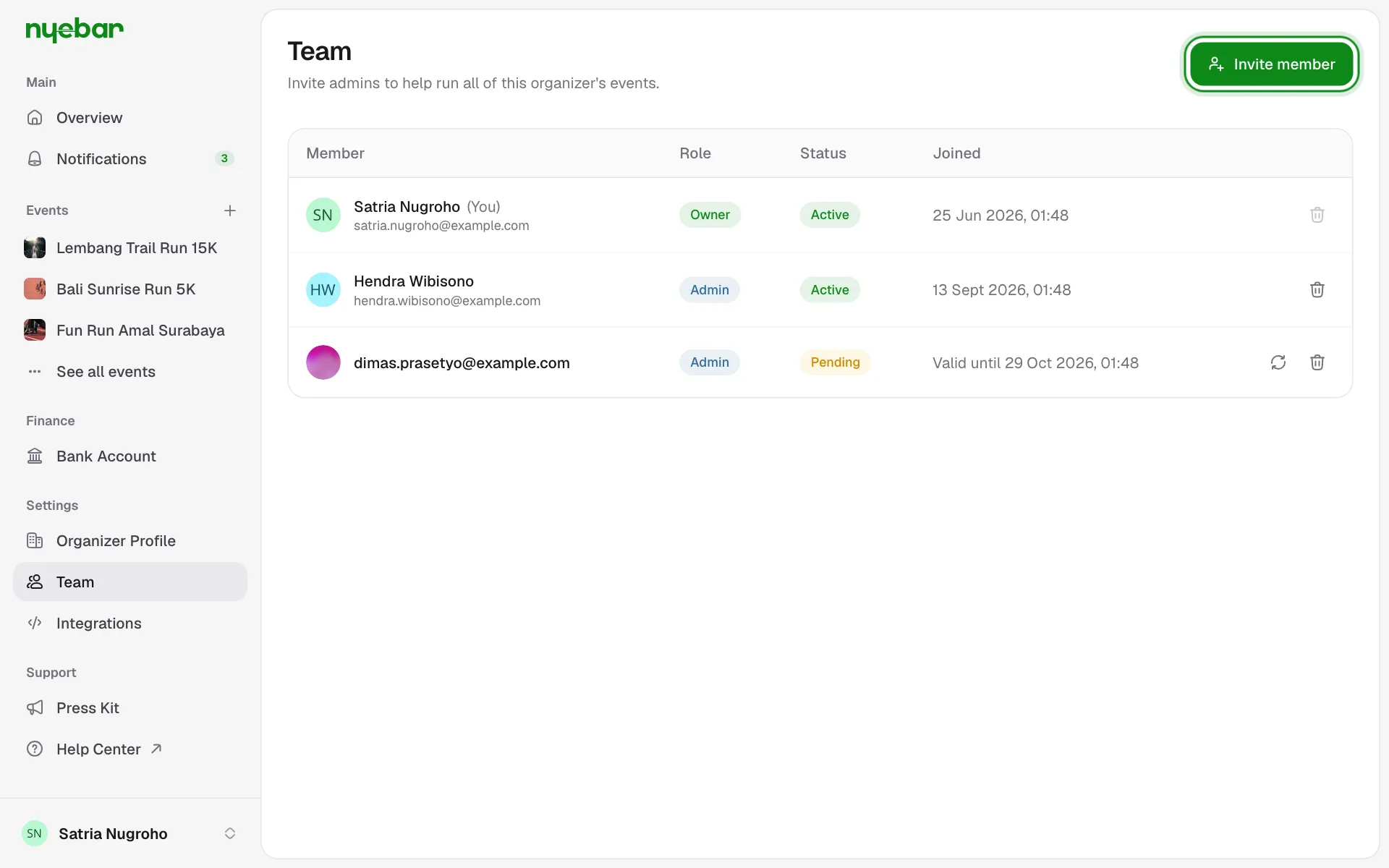Screen dimensions: 1389x868
Task: Open the Overview page
Action: (130, 117)
